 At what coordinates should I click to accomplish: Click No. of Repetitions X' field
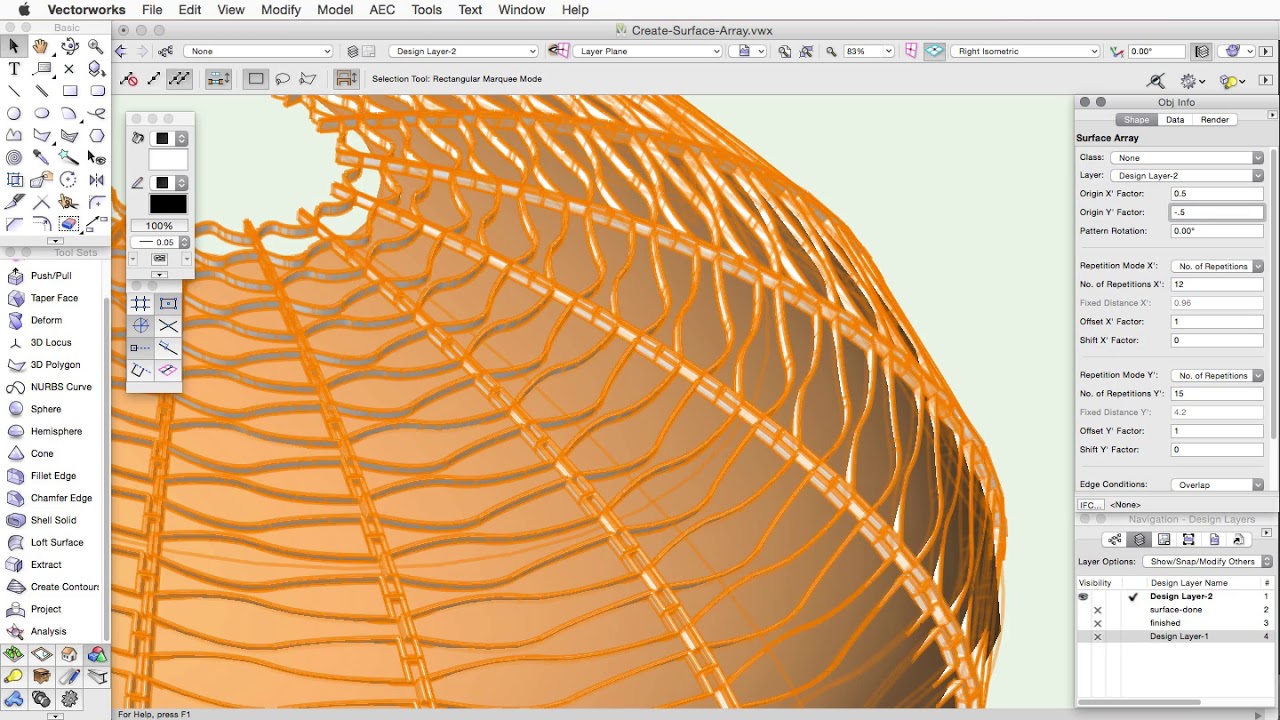(x=1217, y=285)
